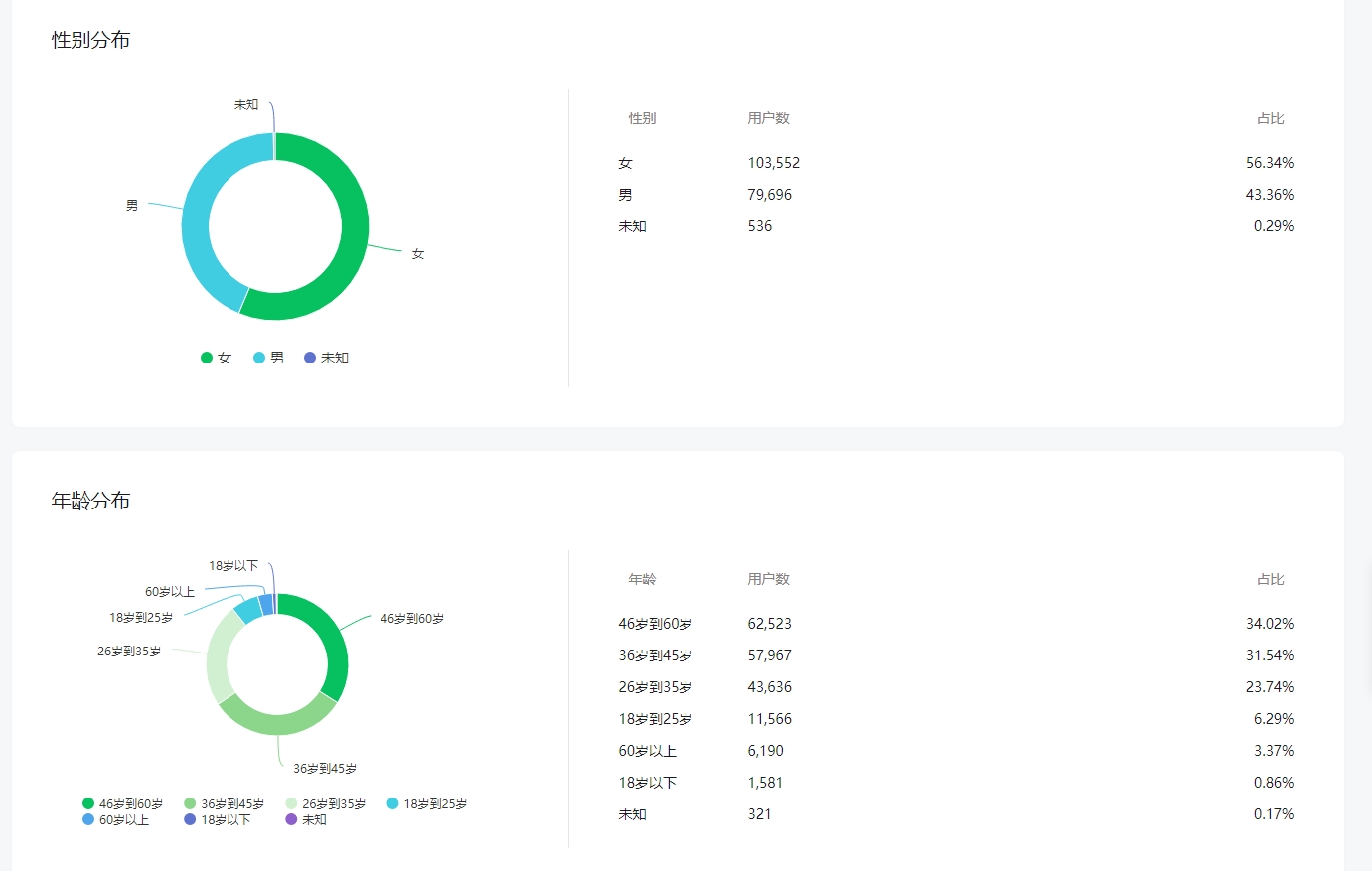This screenshot has width=1372, height=871.
Task: Toggle the 18岁以下 legend entry
Action: point(217,819)
